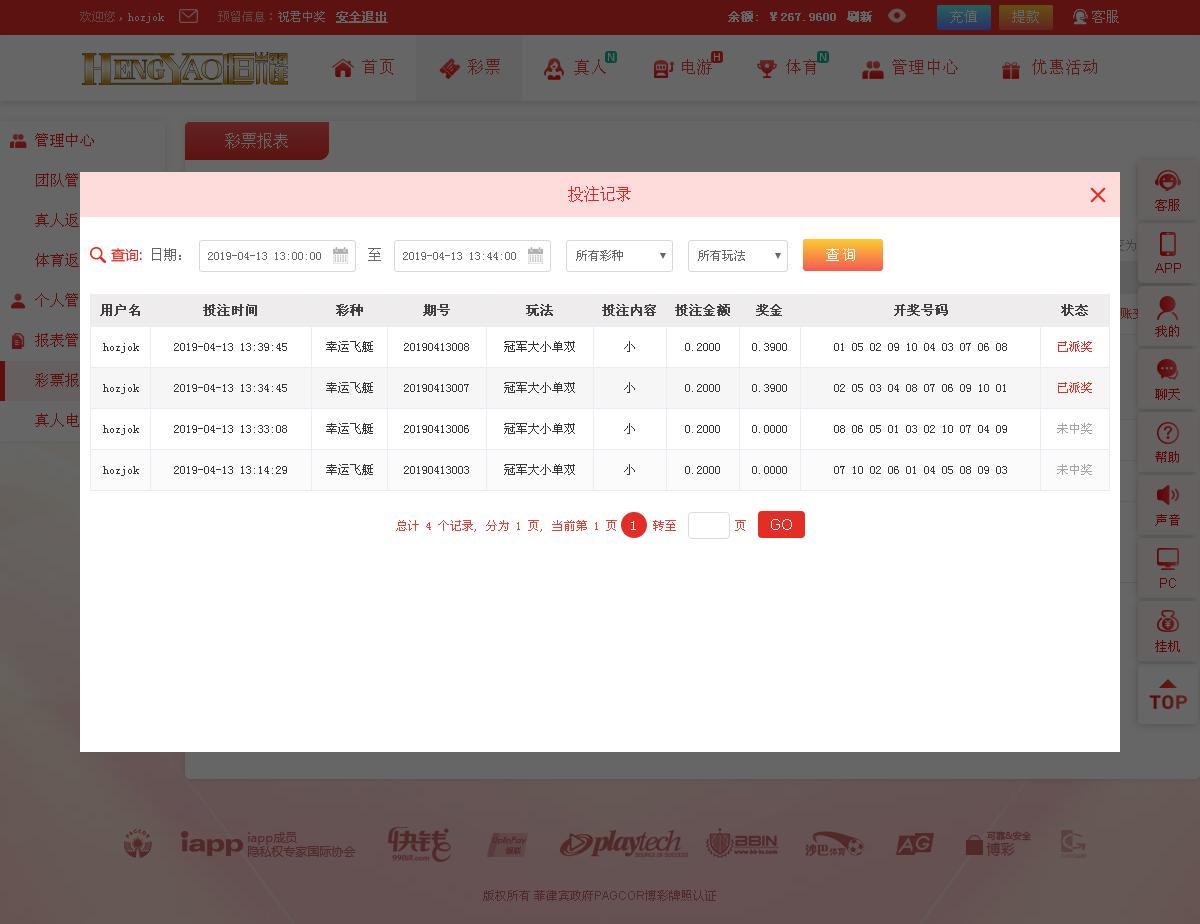Viewport: 1200px width, 924px height.
Task: Click the 开奖号码 column header
Action: click(920, 310)
